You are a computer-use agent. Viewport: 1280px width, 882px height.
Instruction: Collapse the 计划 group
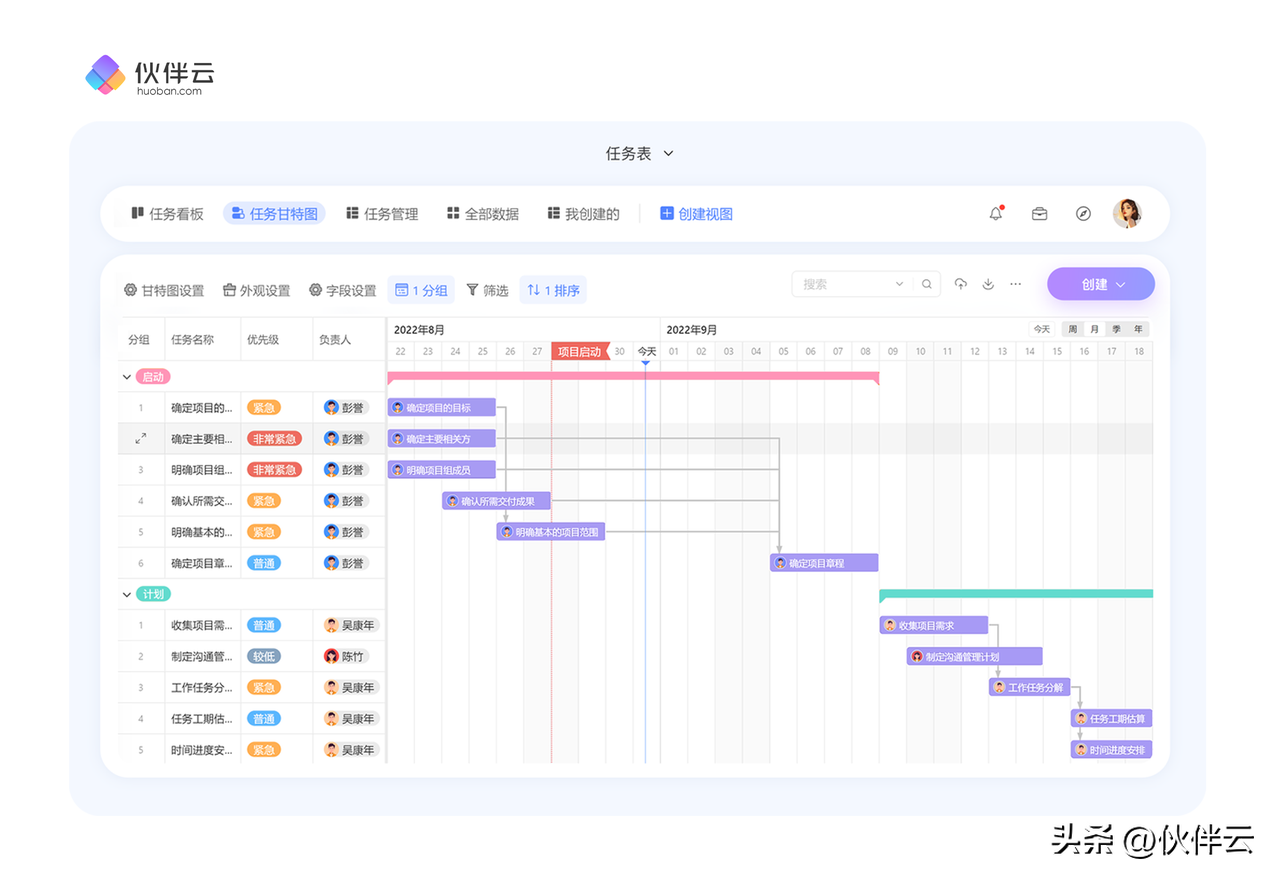tap(127, 594)
